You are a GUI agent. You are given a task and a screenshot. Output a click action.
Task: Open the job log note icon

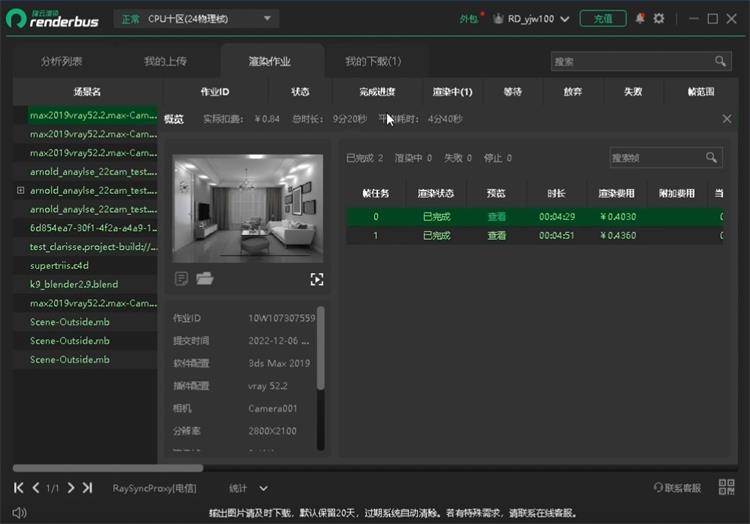(181, 279)
